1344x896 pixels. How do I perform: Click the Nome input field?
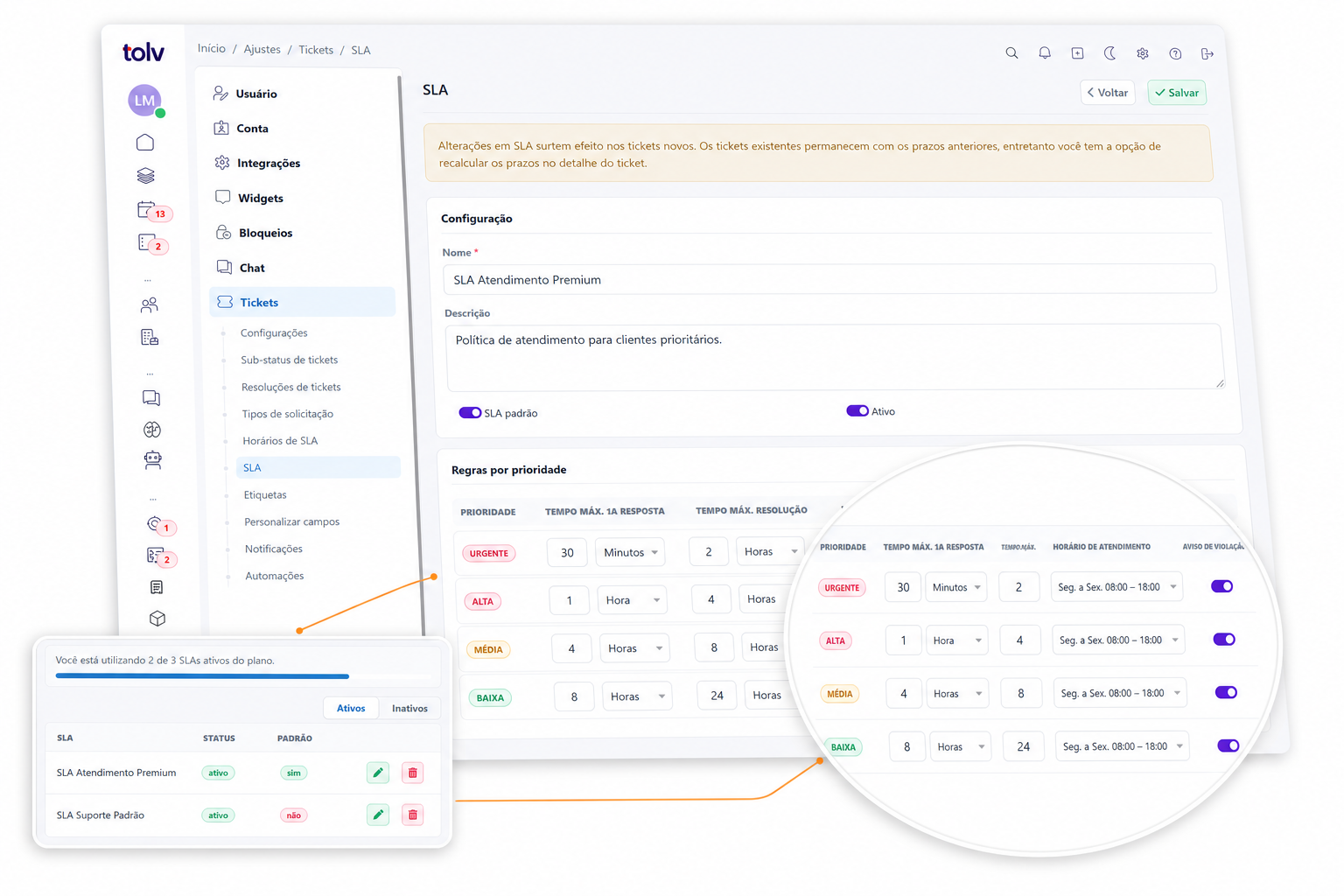point(829,279)
